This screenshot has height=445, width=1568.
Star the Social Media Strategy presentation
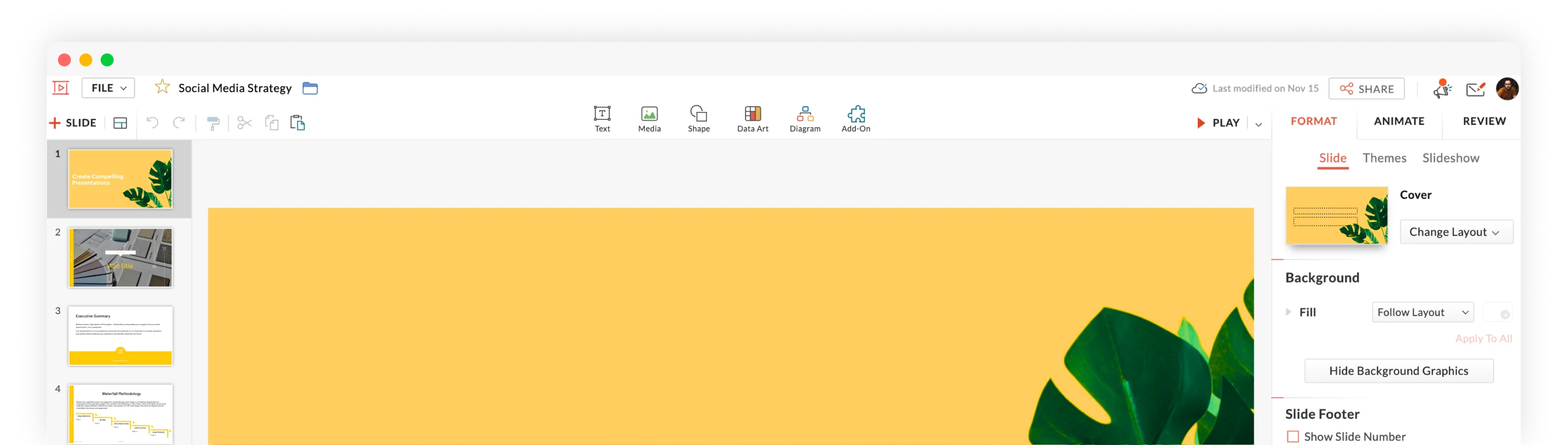[x=162, y=87]
